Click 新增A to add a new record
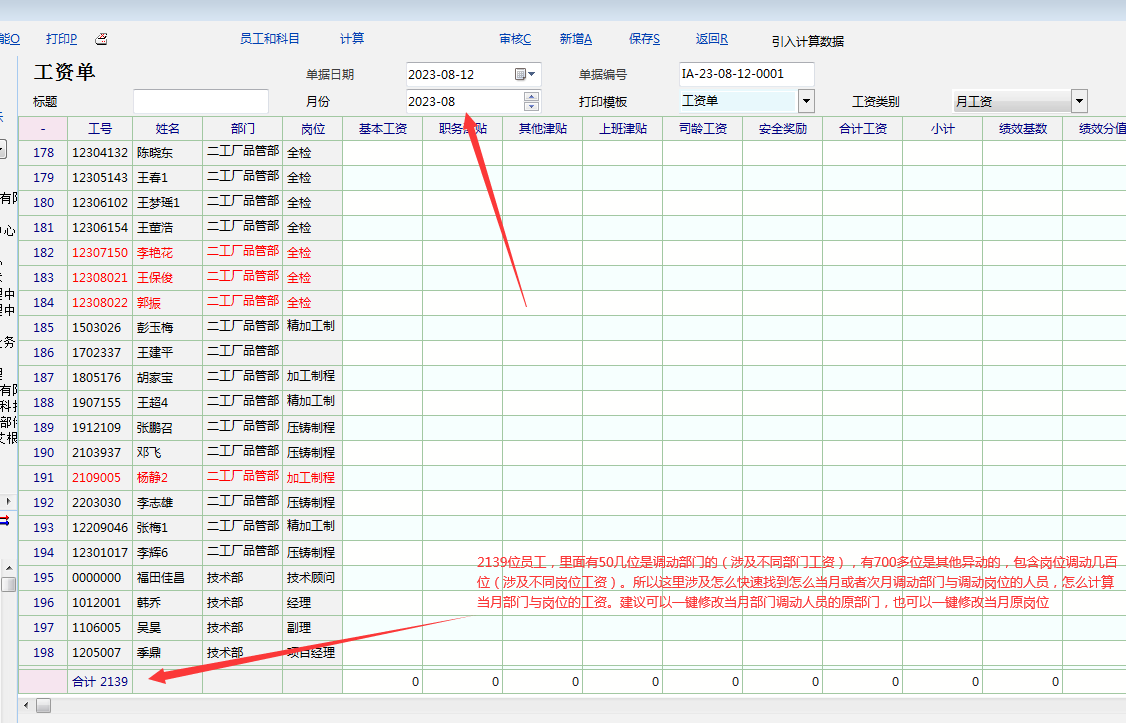The image size is (1126, 723). 575,39
